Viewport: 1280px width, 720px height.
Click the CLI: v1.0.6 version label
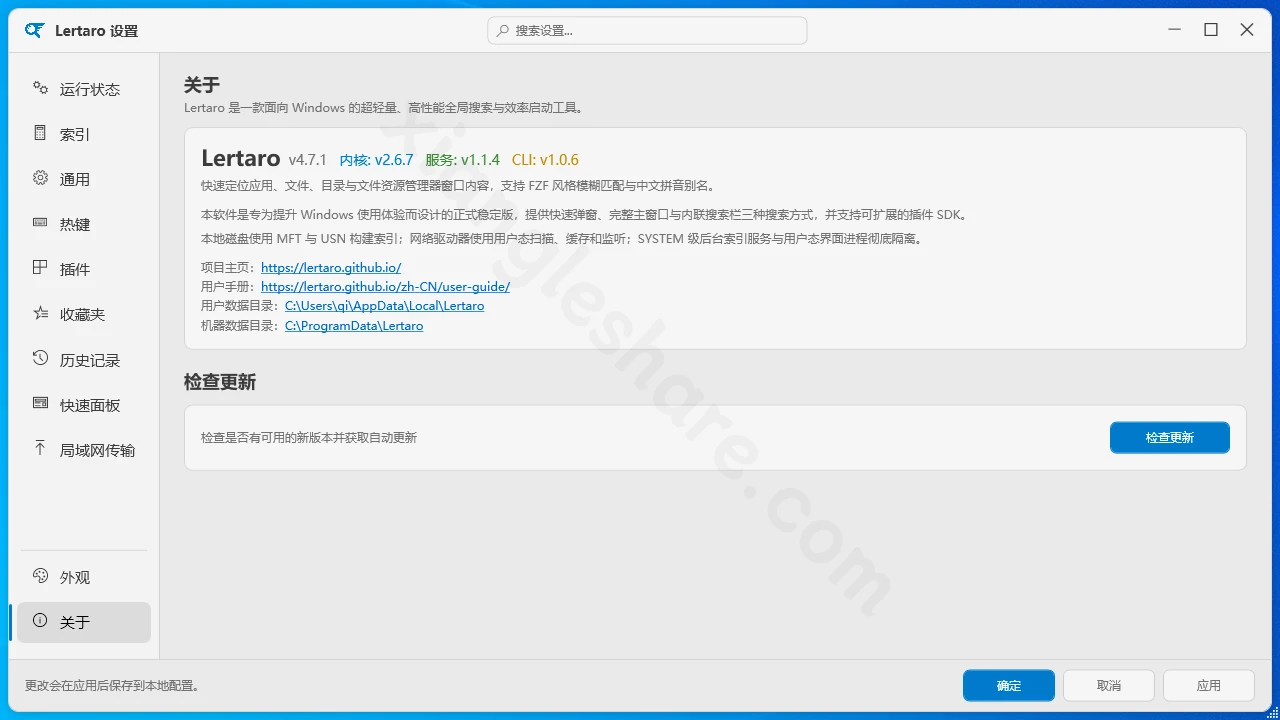545,160
